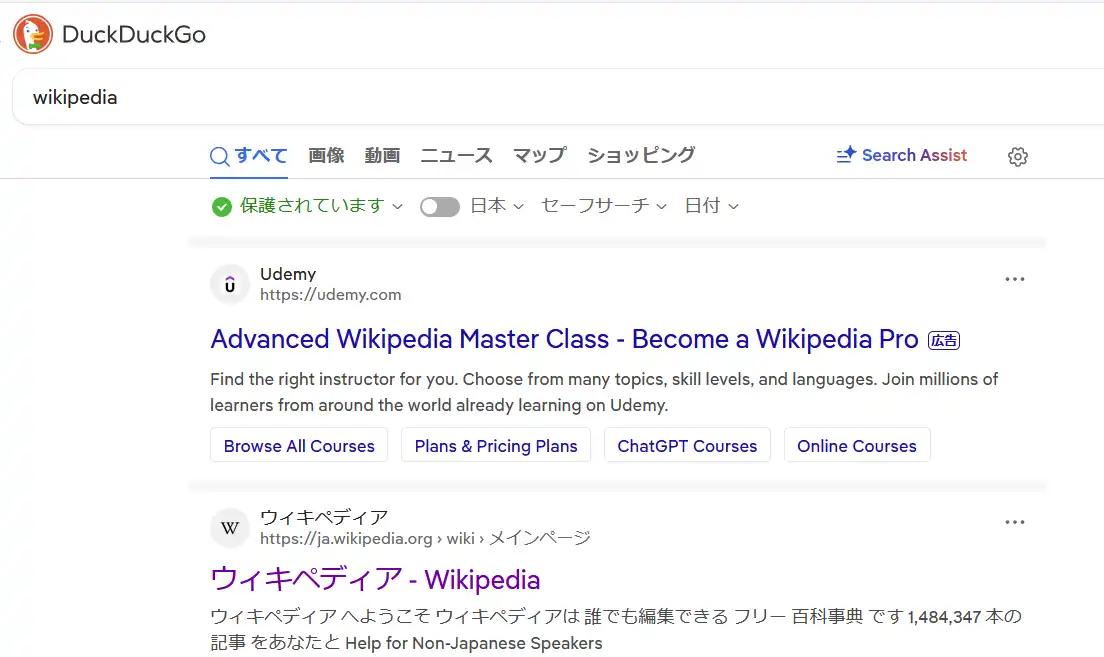Select the ショッピング tab
The width and height of the screenshot is (1104, 657).
(x=641, y=155)
